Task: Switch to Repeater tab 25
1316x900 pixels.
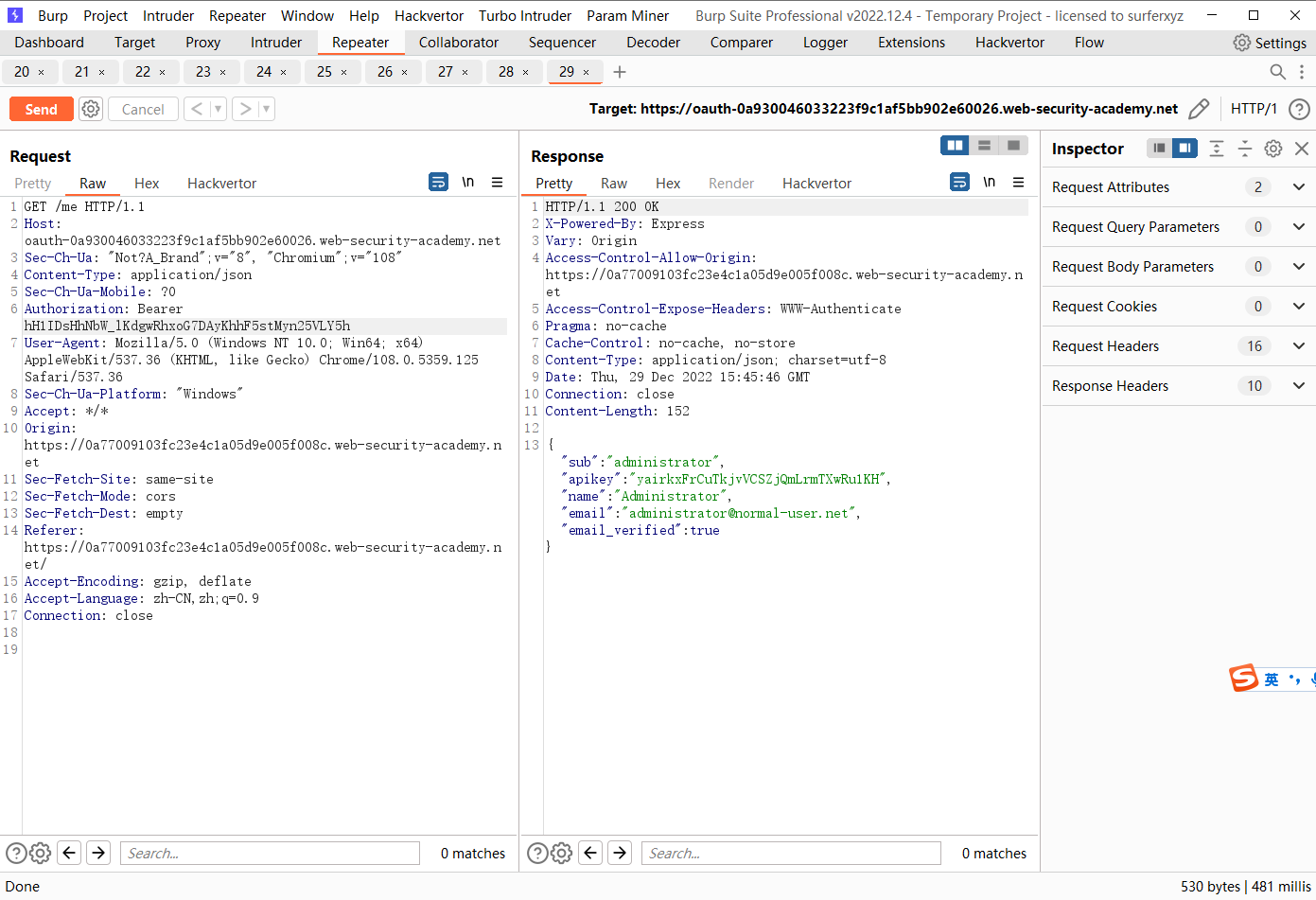Action: pyautogui.click(x=326, y=71)
